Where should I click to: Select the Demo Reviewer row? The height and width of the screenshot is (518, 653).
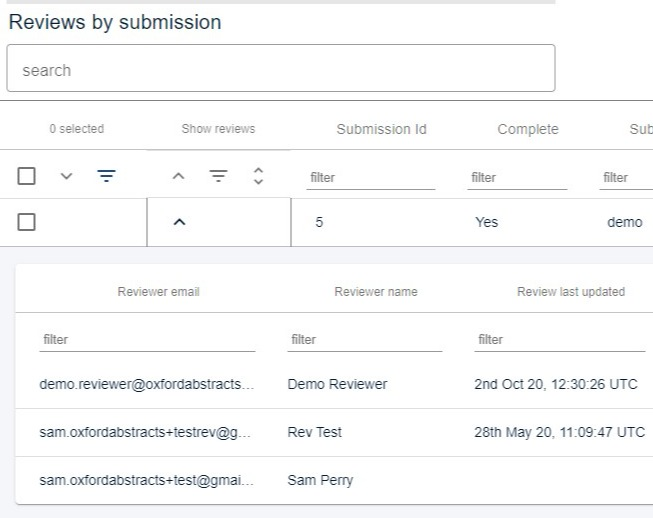point(337,384)
